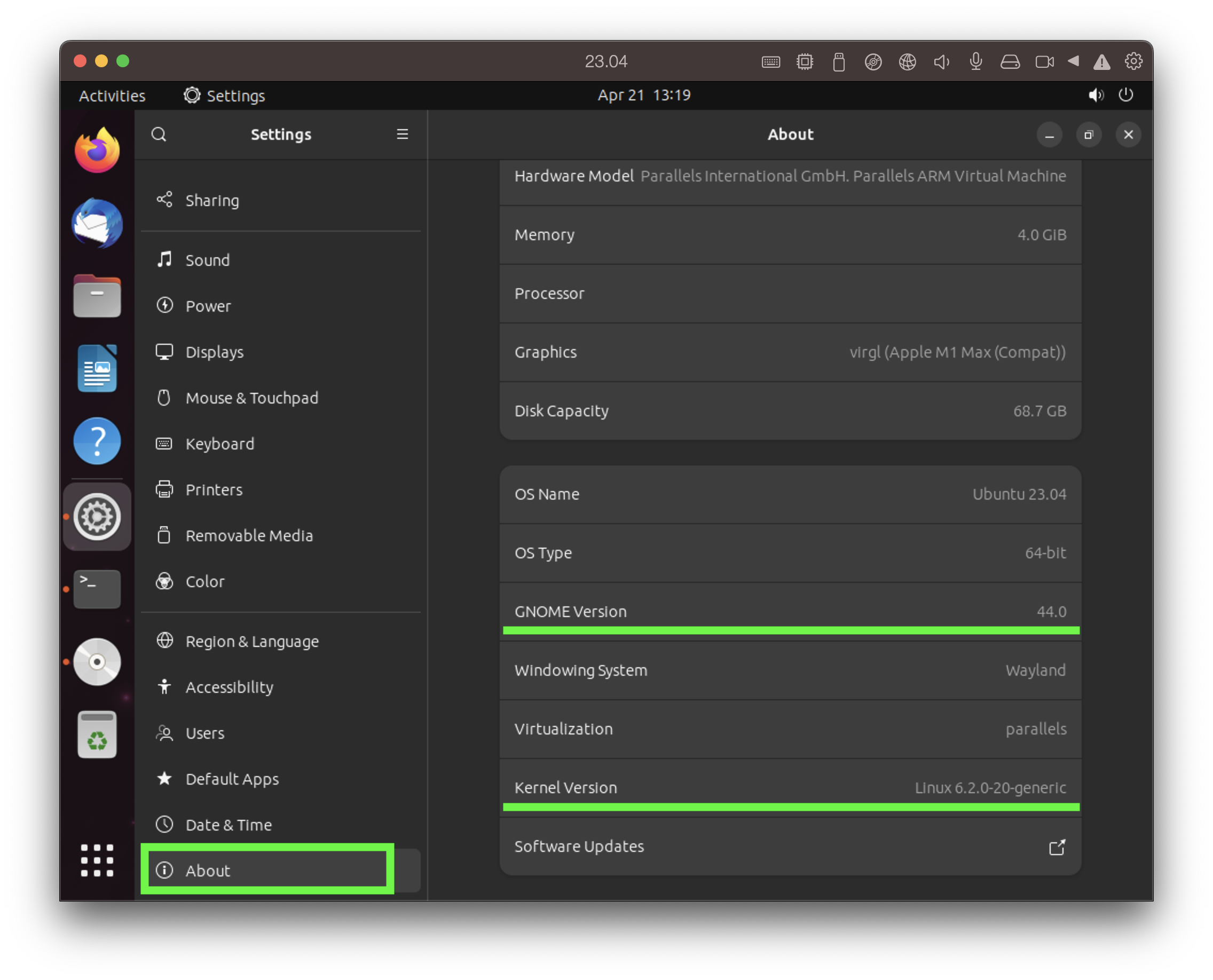Click the Kernel Version row
The width and height of the screenshot is (1213, 980).
(x=791, y=788)
